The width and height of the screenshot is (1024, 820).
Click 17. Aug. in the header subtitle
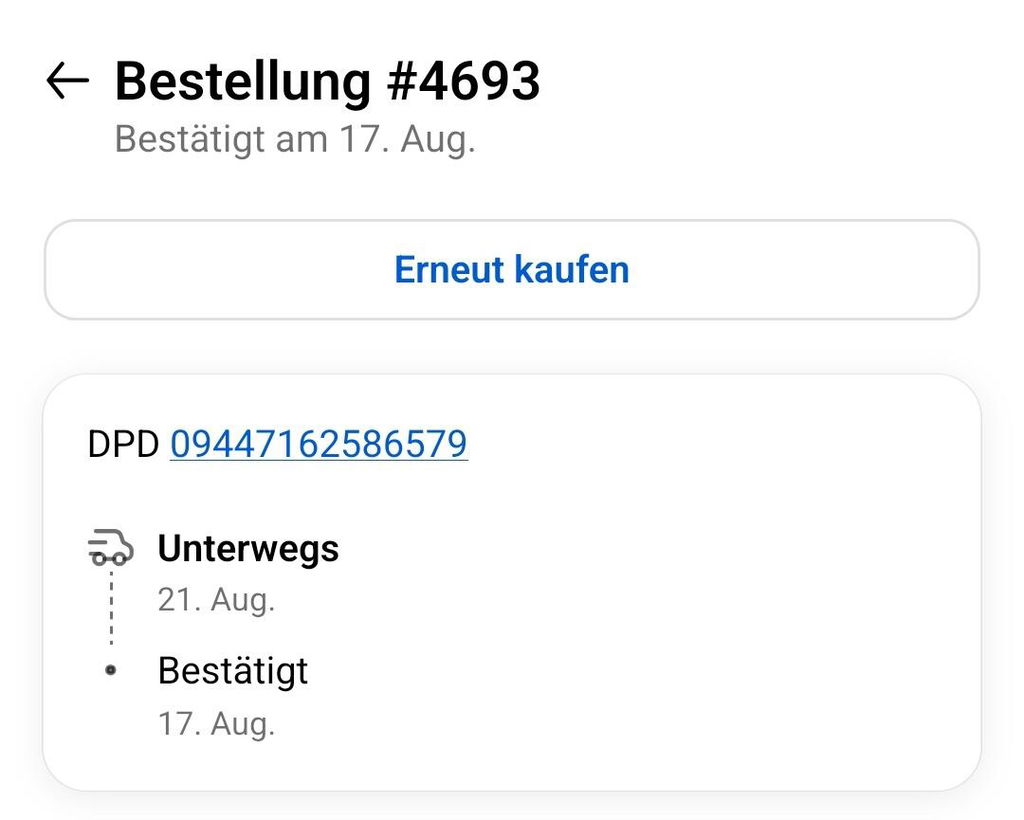[408, 140]
